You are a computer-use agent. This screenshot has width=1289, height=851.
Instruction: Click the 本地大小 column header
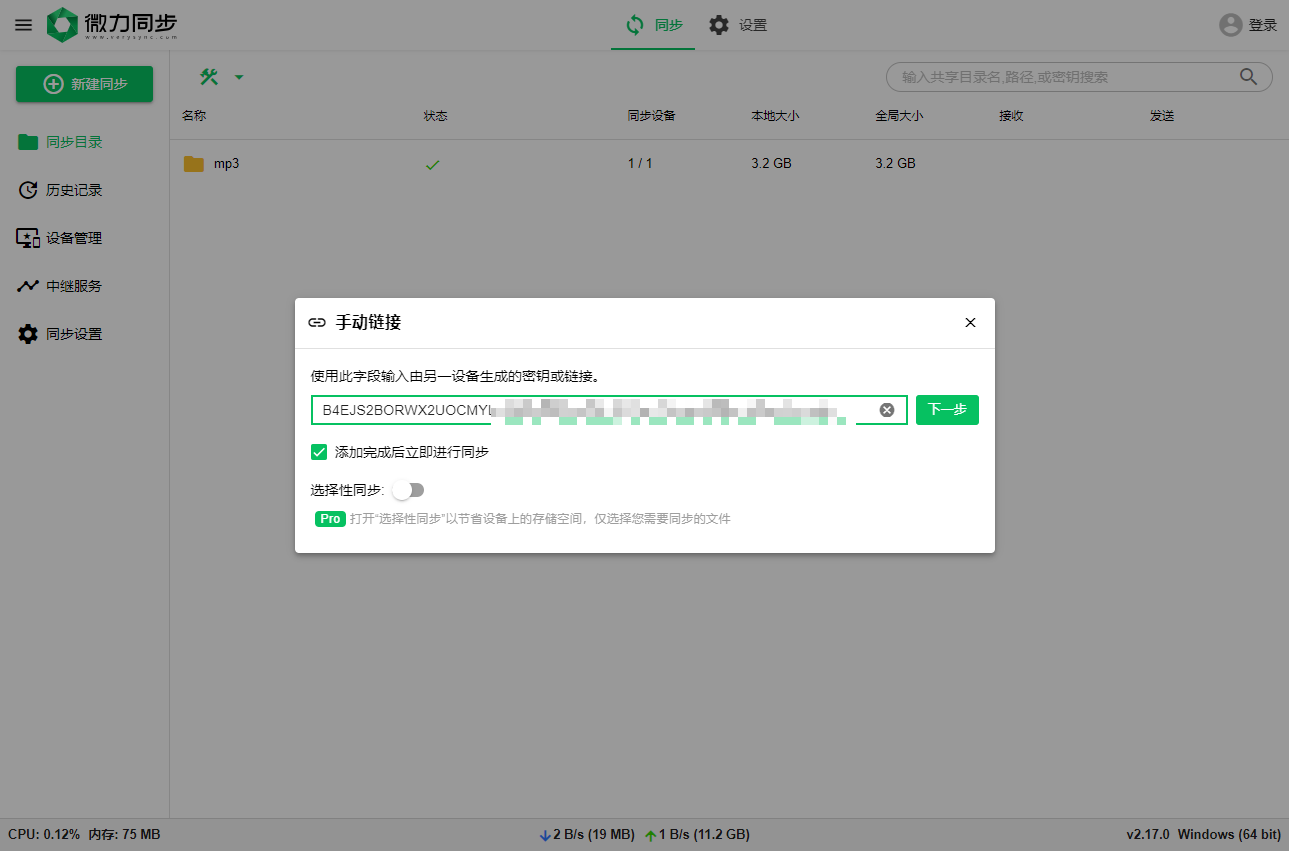tap(775, 116)
